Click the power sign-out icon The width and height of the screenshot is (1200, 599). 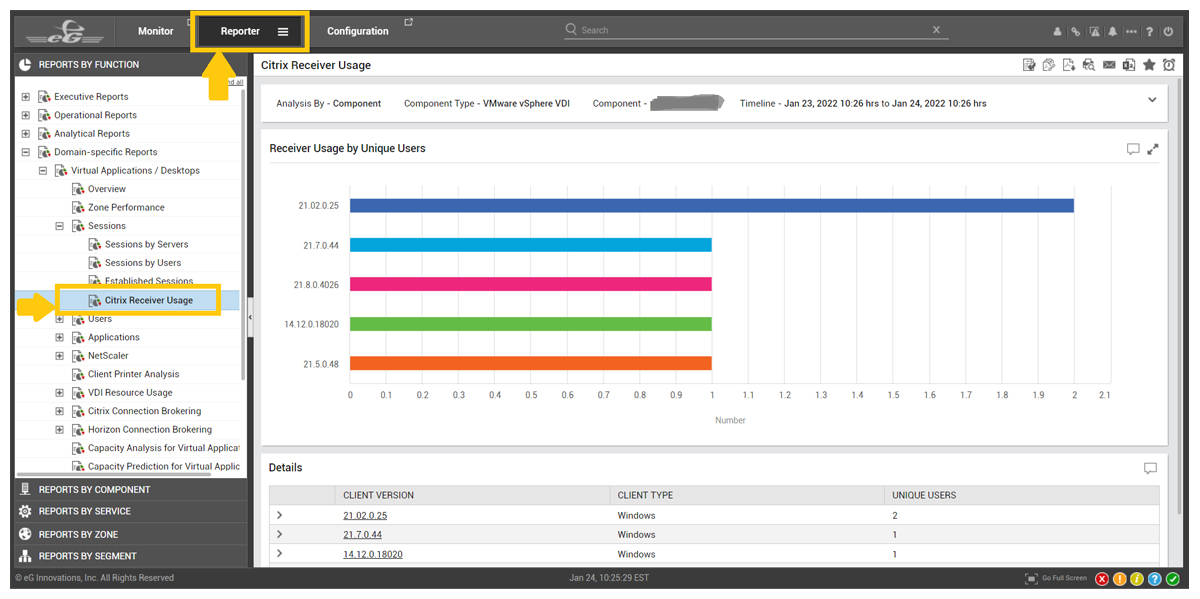(1168, 32)
